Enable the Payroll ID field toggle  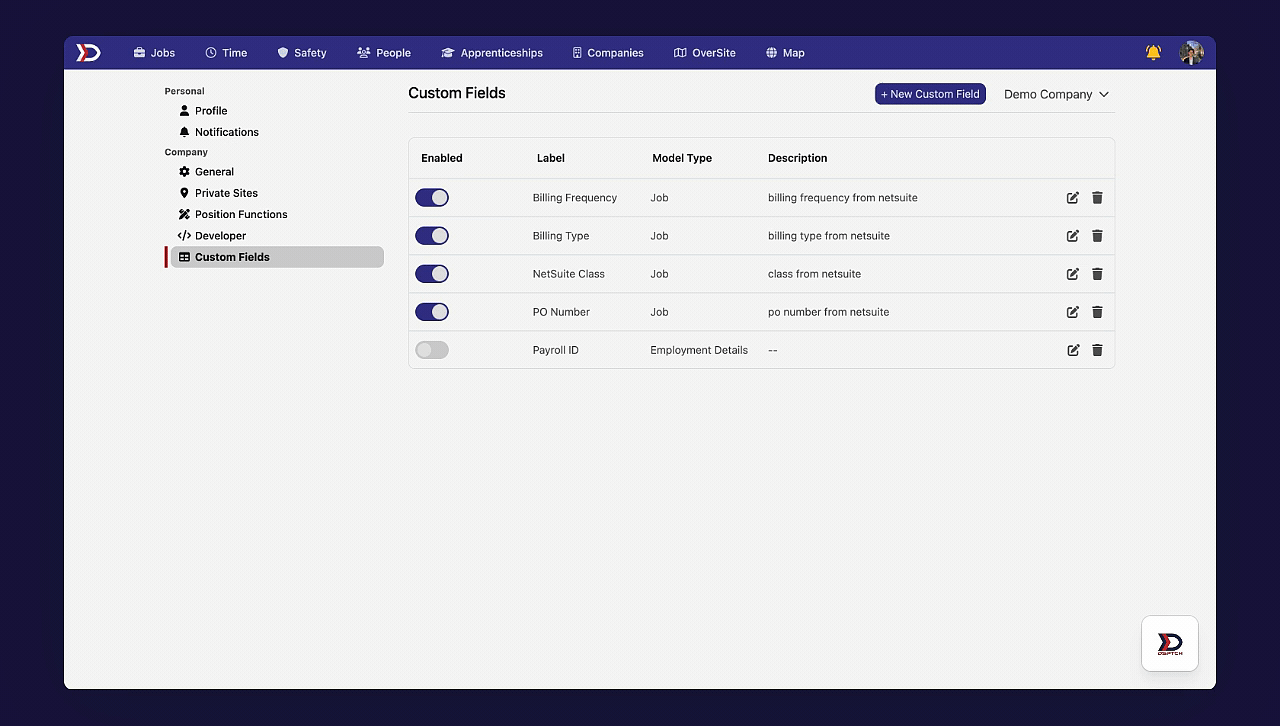[x=432, y=350]
